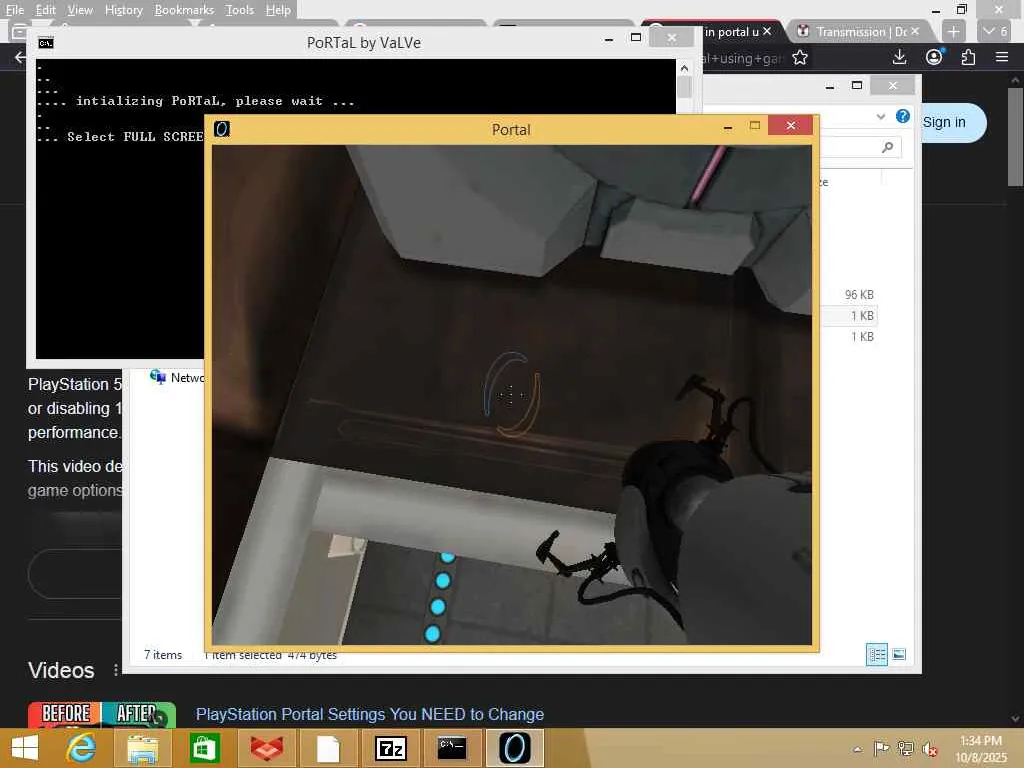Screen dimensions: 1024x768
Task: Open the Firefox History menu
Action: point(123,10)
